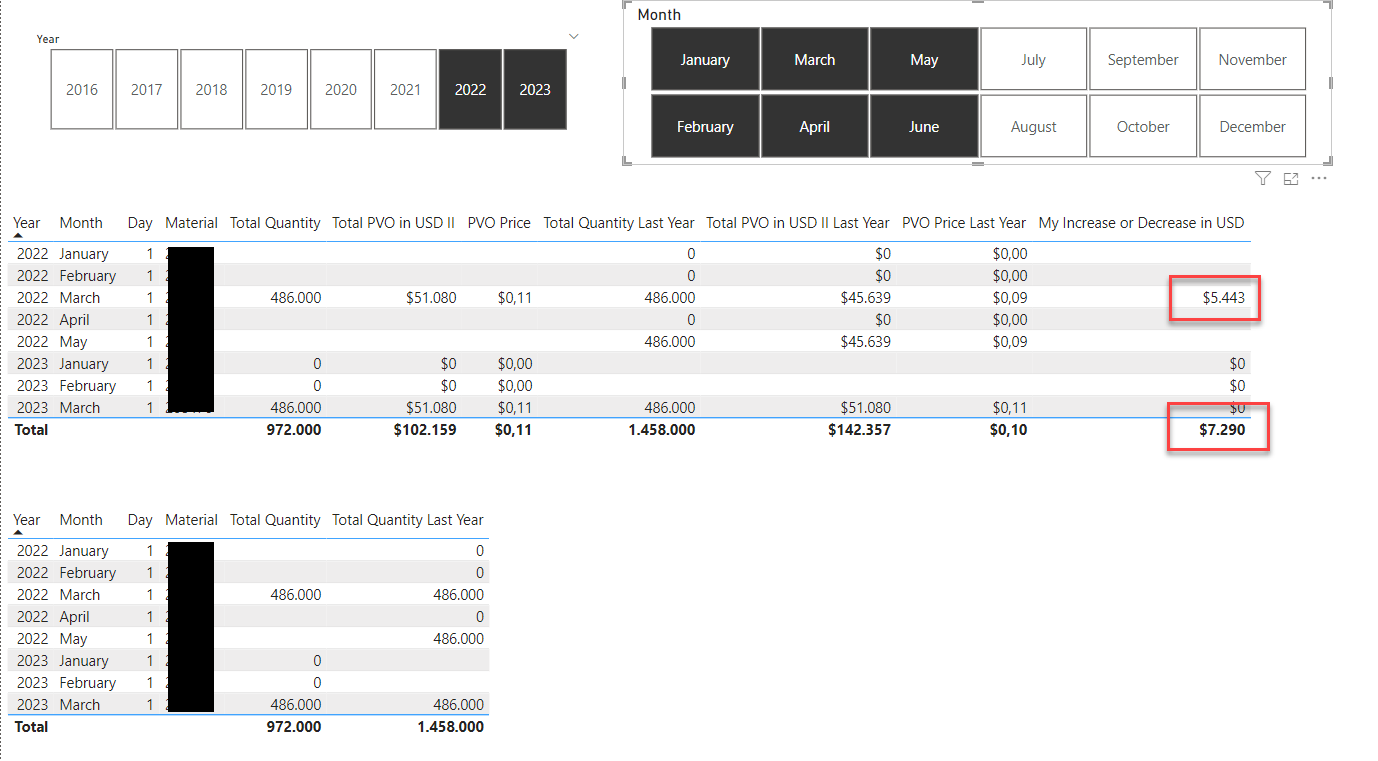Unselect the June month tile
The image size is (1378, 761).
click(x=924, y=127)
